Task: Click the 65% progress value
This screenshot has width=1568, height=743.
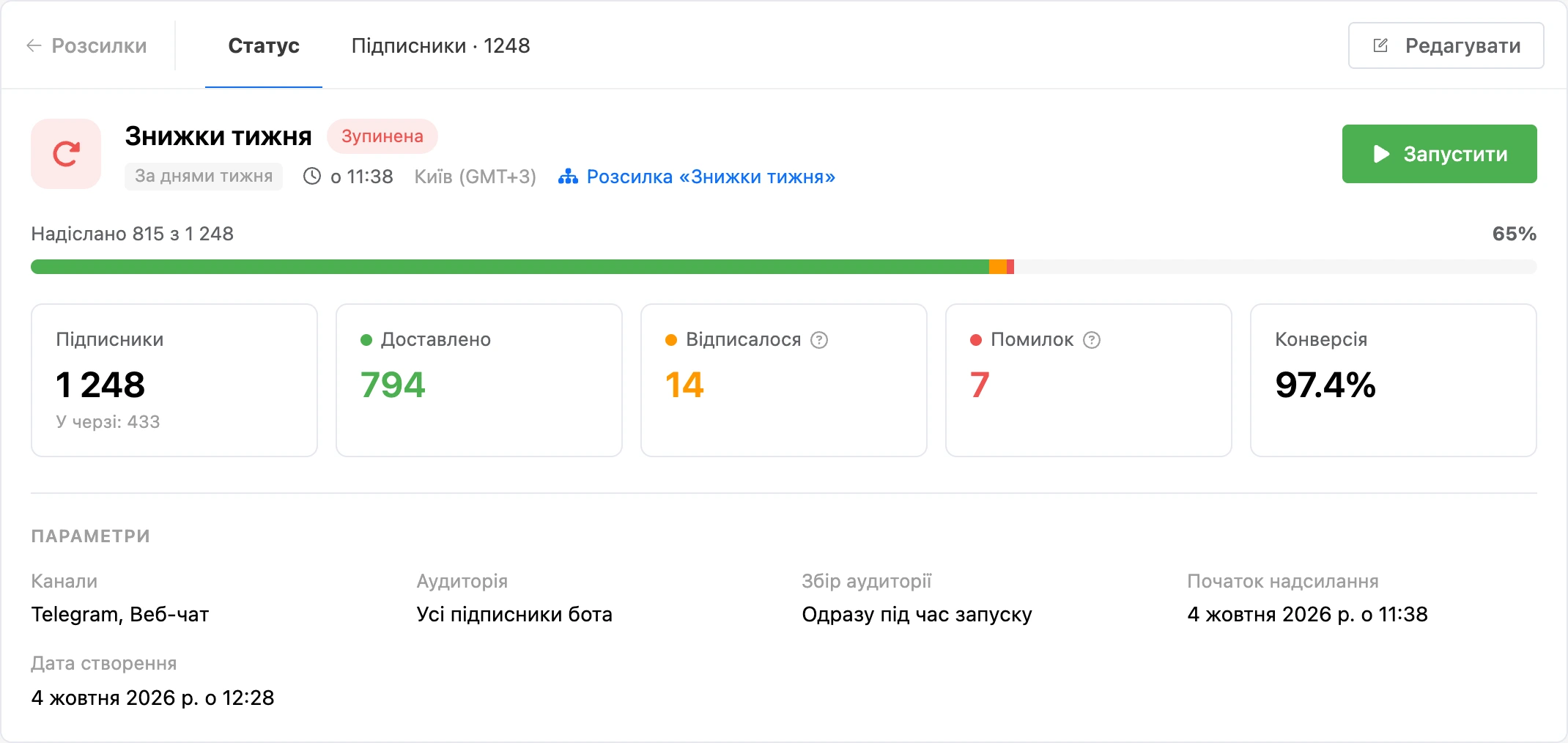Action: point(1515,234)
